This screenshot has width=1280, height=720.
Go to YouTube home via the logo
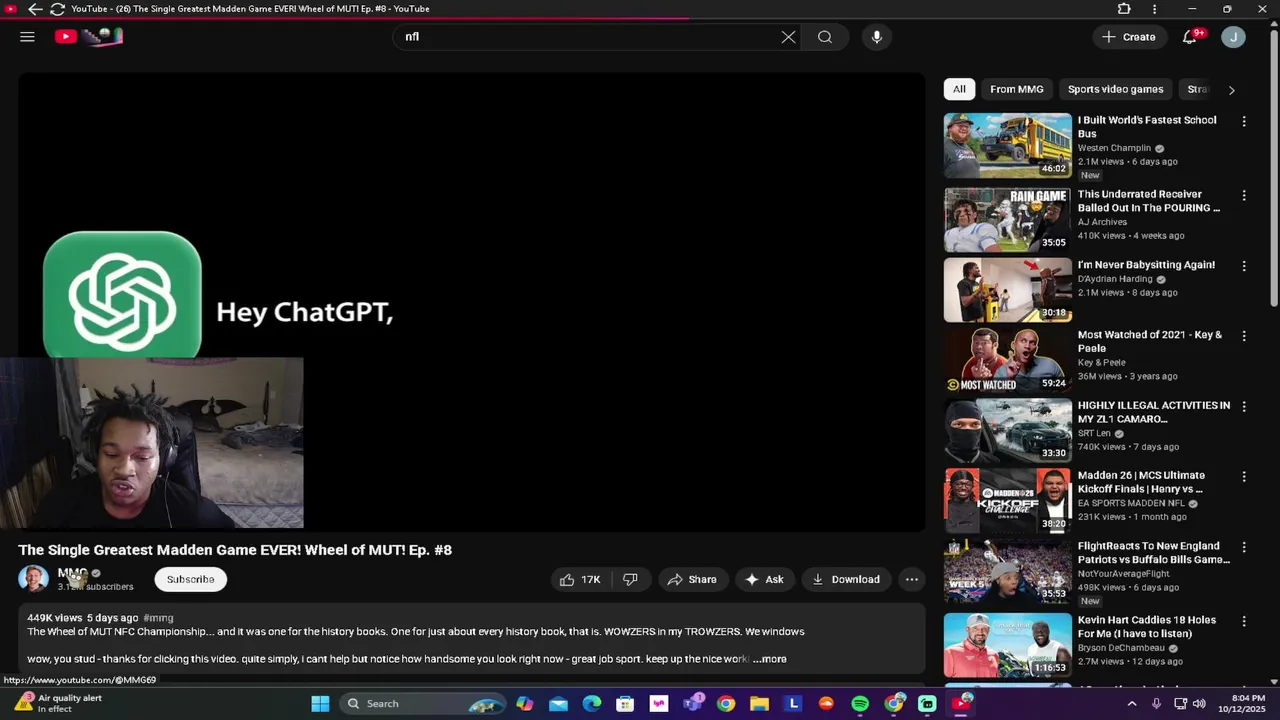[x=89, y=37]
